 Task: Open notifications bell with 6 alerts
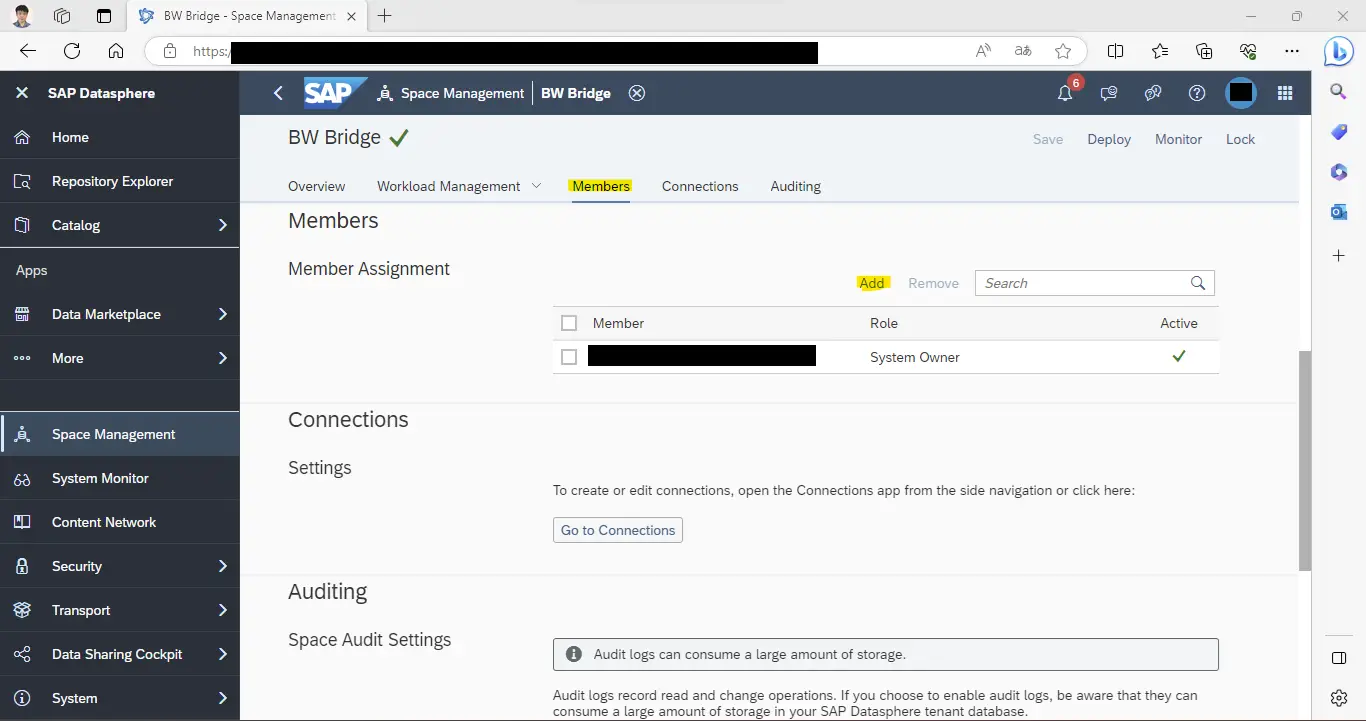coord(1066,92)
